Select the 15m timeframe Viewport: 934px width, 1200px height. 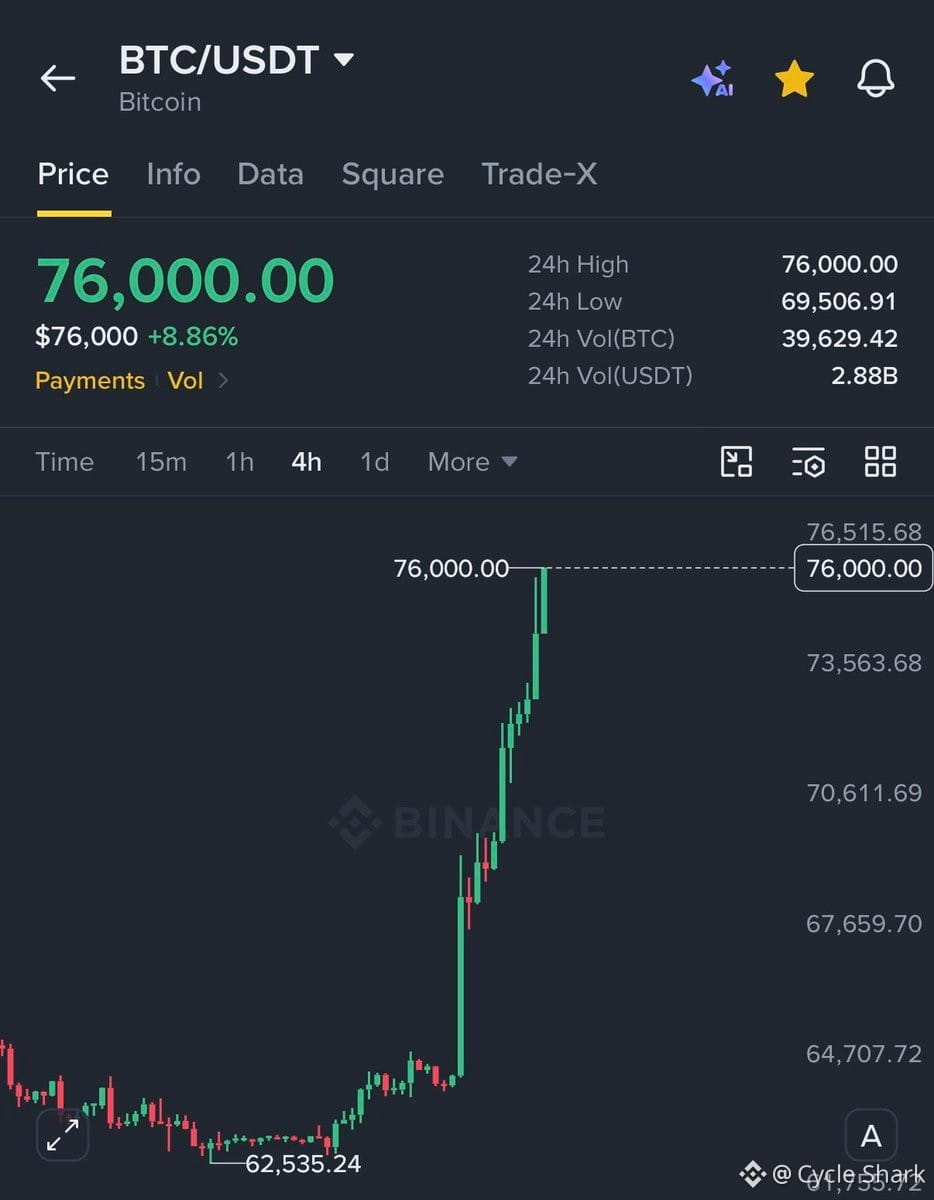point(161,462)
